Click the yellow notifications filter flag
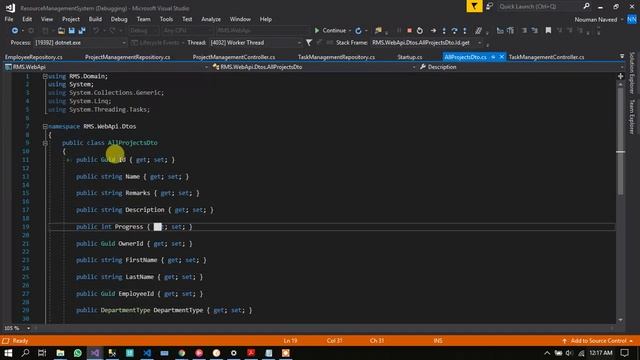 pos(474,6)
